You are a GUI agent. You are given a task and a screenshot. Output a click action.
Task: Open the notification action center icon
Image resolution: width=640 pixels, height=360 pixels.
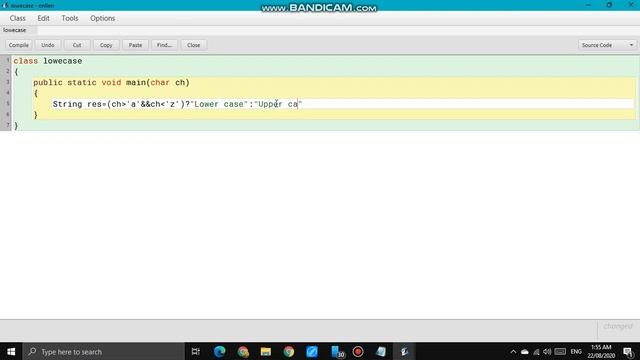(x=628, y=351)
